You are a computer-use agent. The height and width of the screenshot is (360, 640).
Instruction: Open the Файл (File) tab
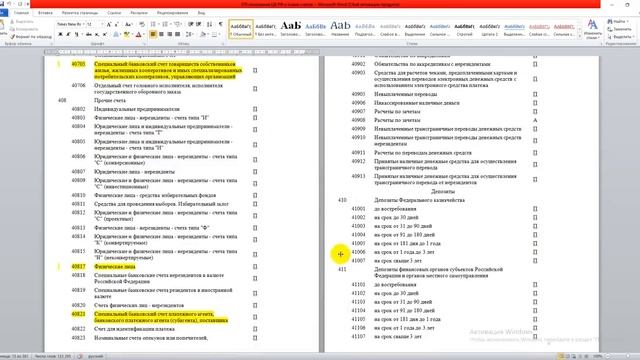pos(3,13)
